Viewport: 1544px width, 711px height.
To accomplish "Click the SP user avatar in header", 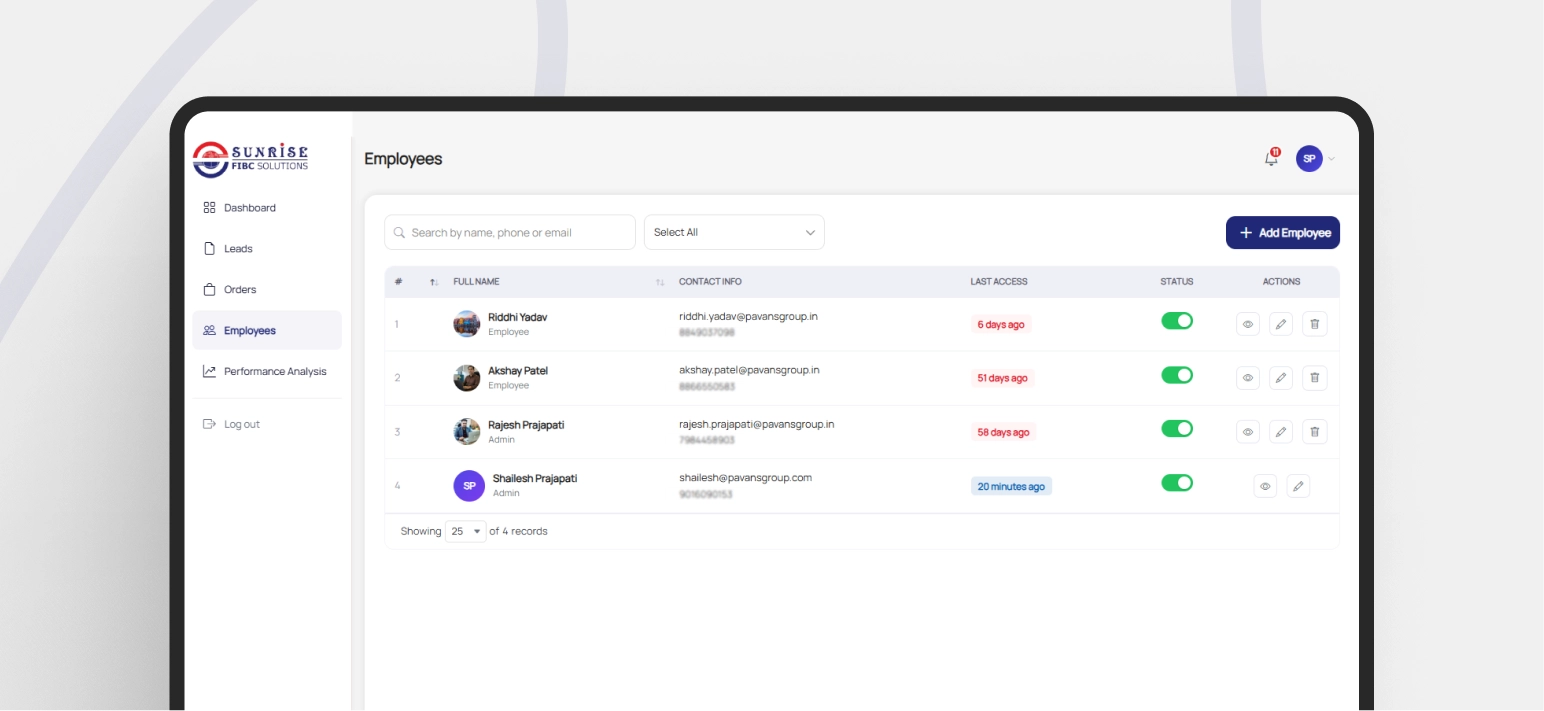I will tap(1309, 158).
